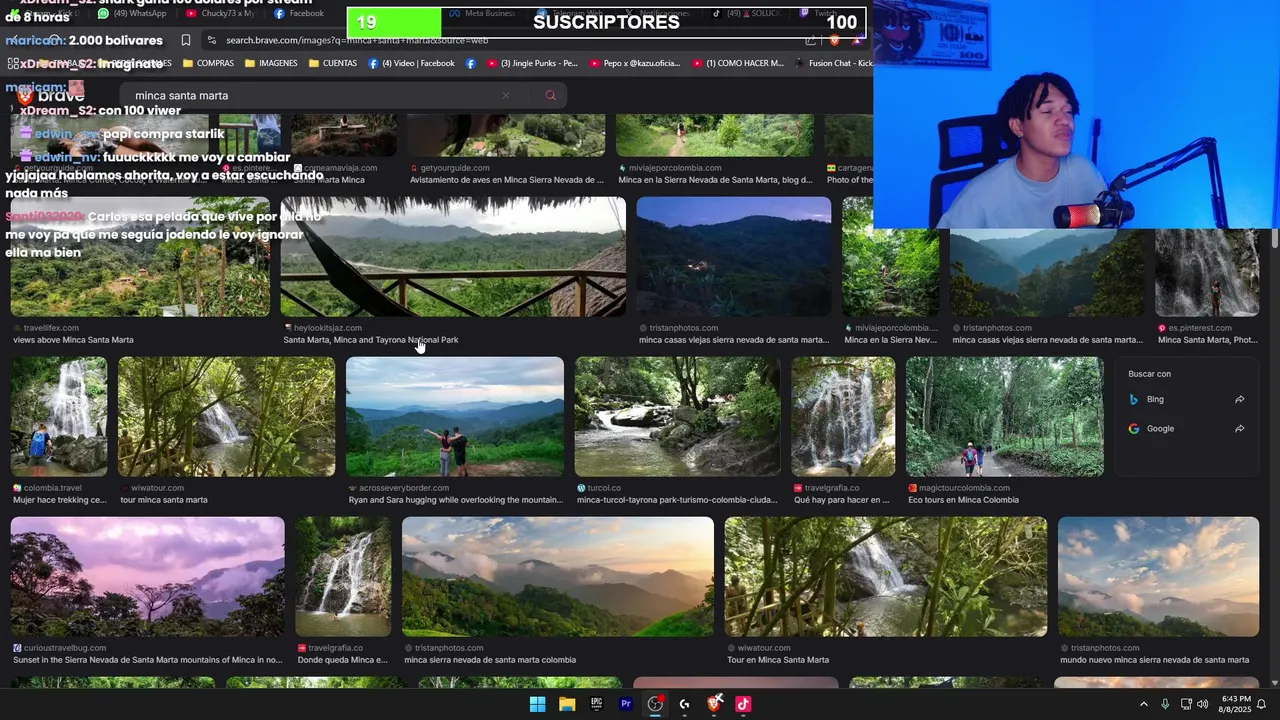Open Logitech G HUB from the taskbar

(684, 704)
